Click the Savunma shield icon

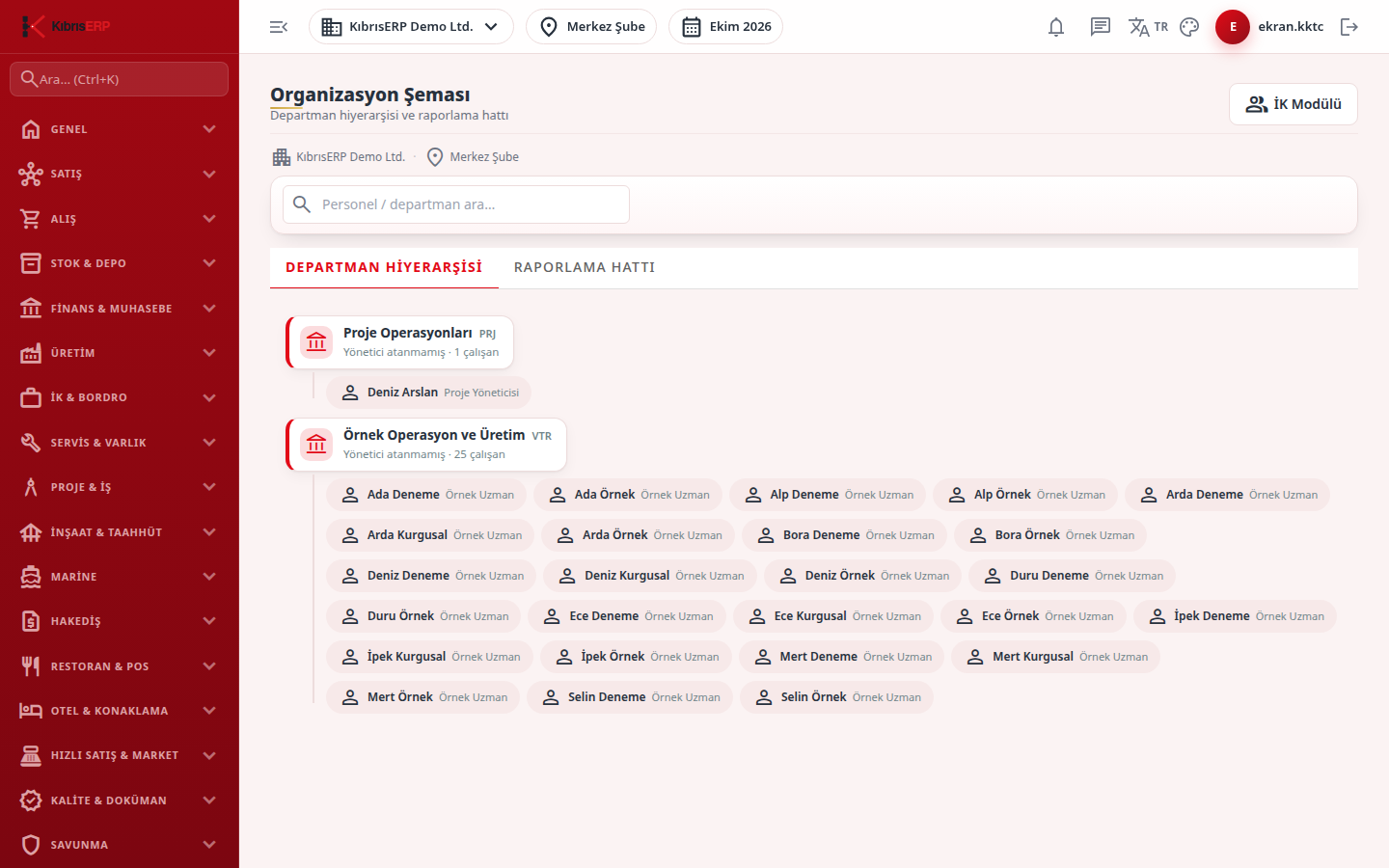pos(31,845)
